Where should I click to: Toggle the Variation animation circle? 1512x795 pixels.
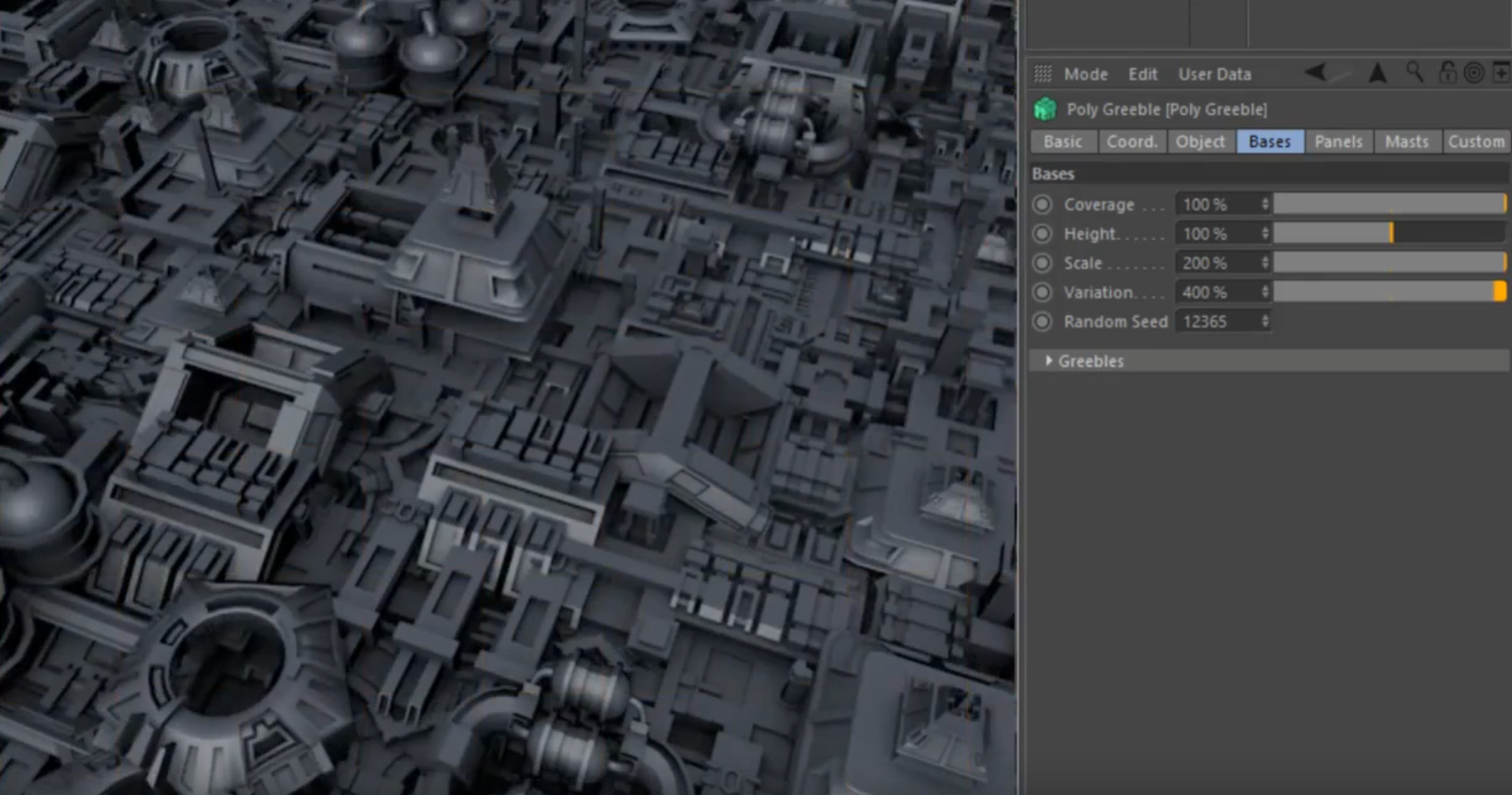1042,292
